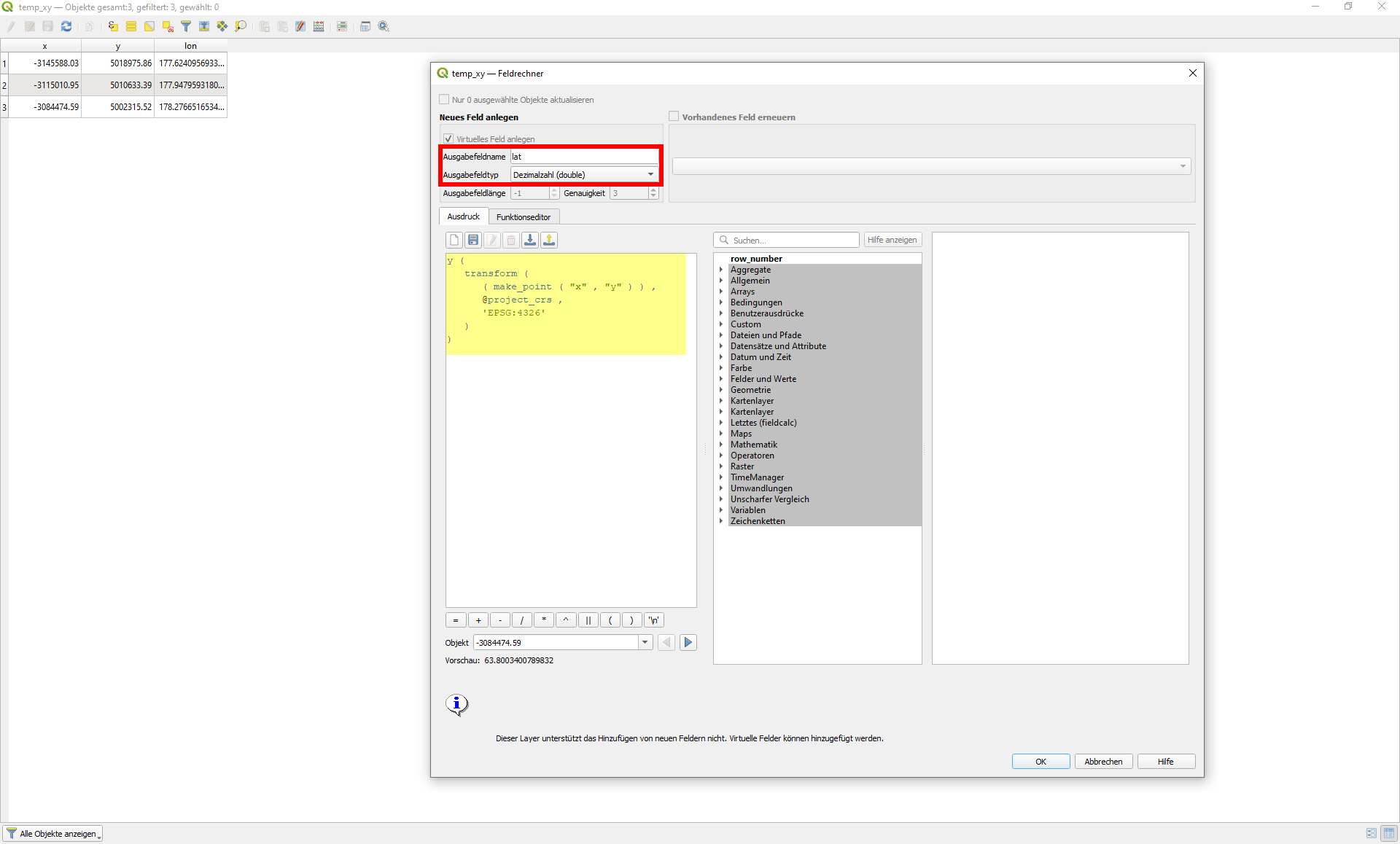Click zoom map to selected rows icon
This screenshot has width=1400, height=844.
[x=241, y=26]
